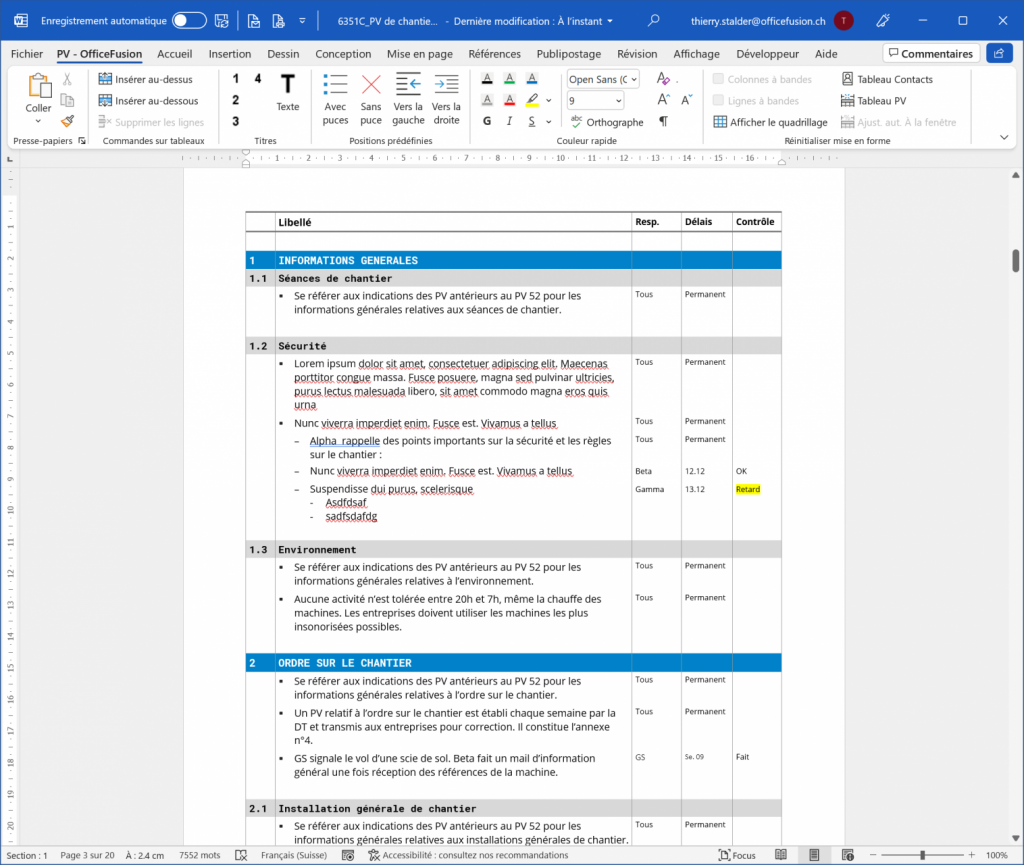The height and width of the screenshot is (865, 1024).
Task: Expand Dernière modification dropdown
Action: (x=610, y=21)
